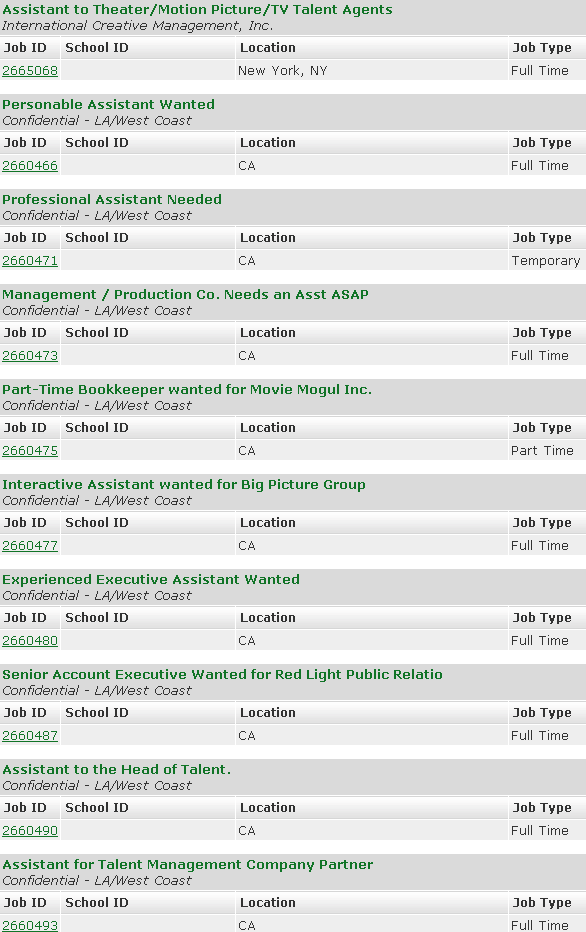Click Assistant to Theater/Motion Picture/TV Talent Agents title

click(x=197, y=10)
